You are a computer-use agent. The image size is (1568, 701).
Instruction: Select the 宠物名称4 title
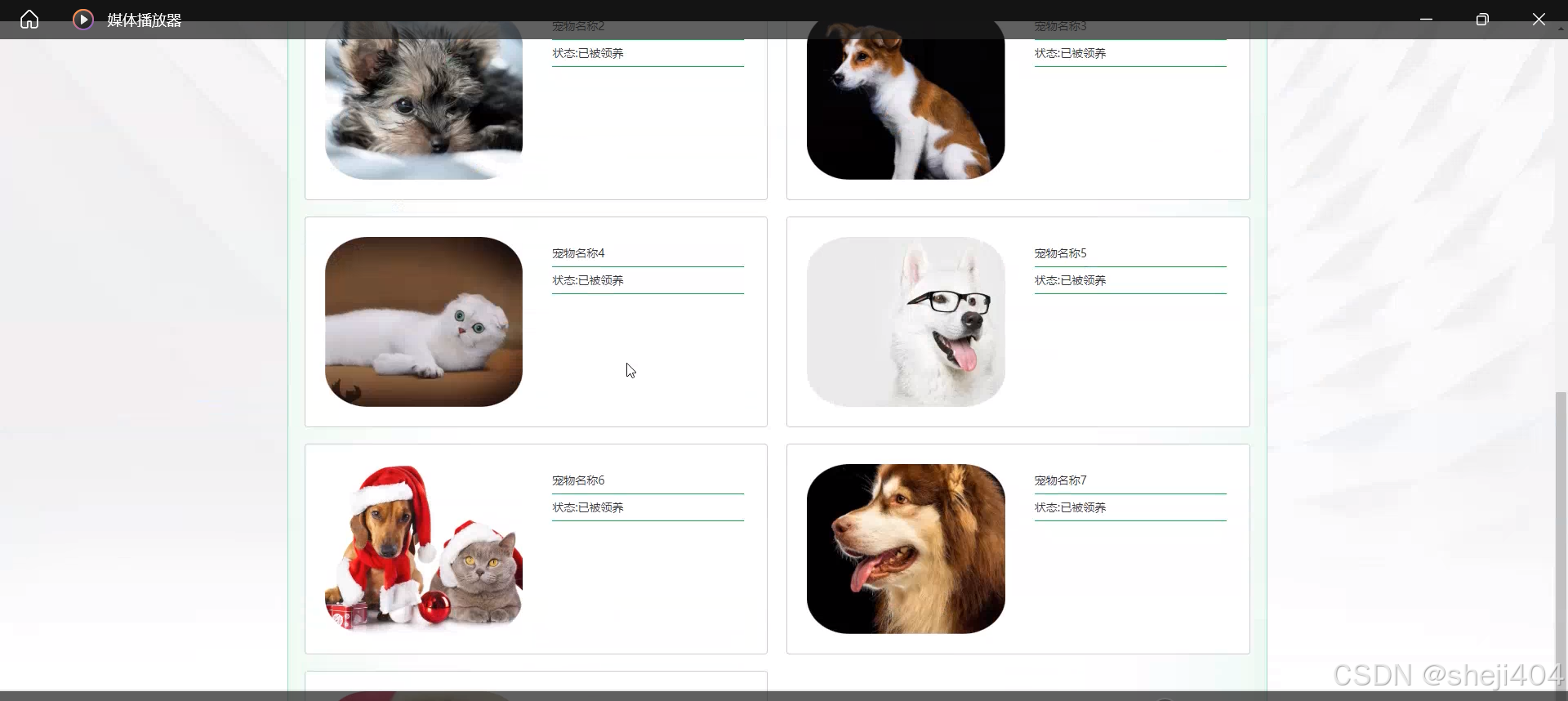point(578,253)
